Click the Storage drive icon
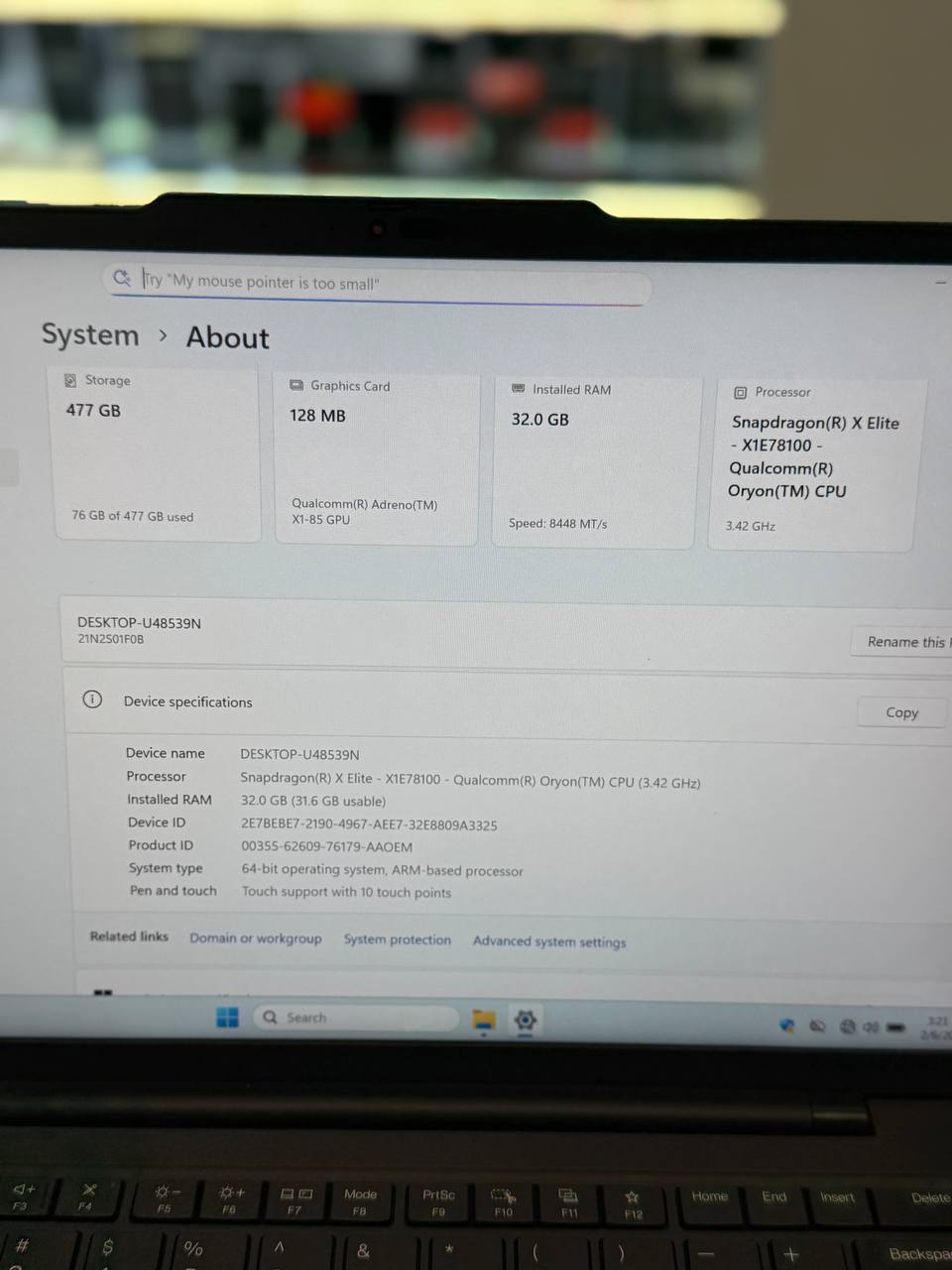 point(70,380)
